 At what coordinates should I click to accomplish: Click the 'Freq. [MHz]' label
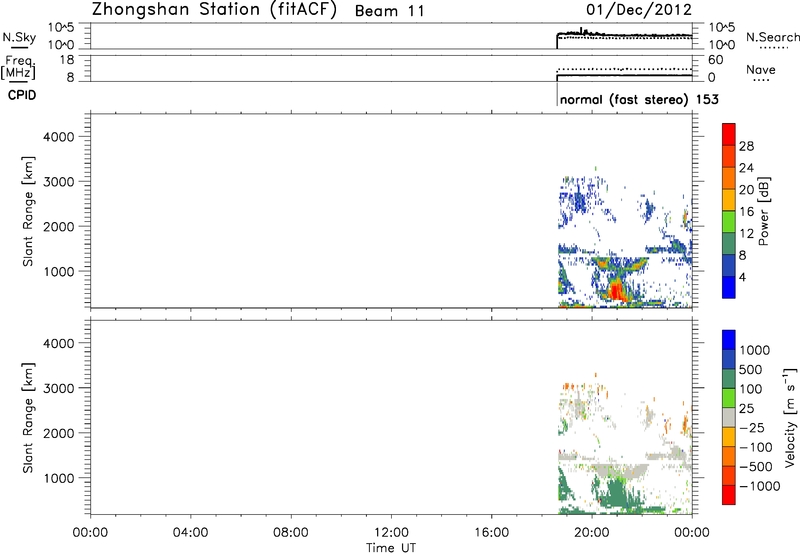[x=18, y=68]
